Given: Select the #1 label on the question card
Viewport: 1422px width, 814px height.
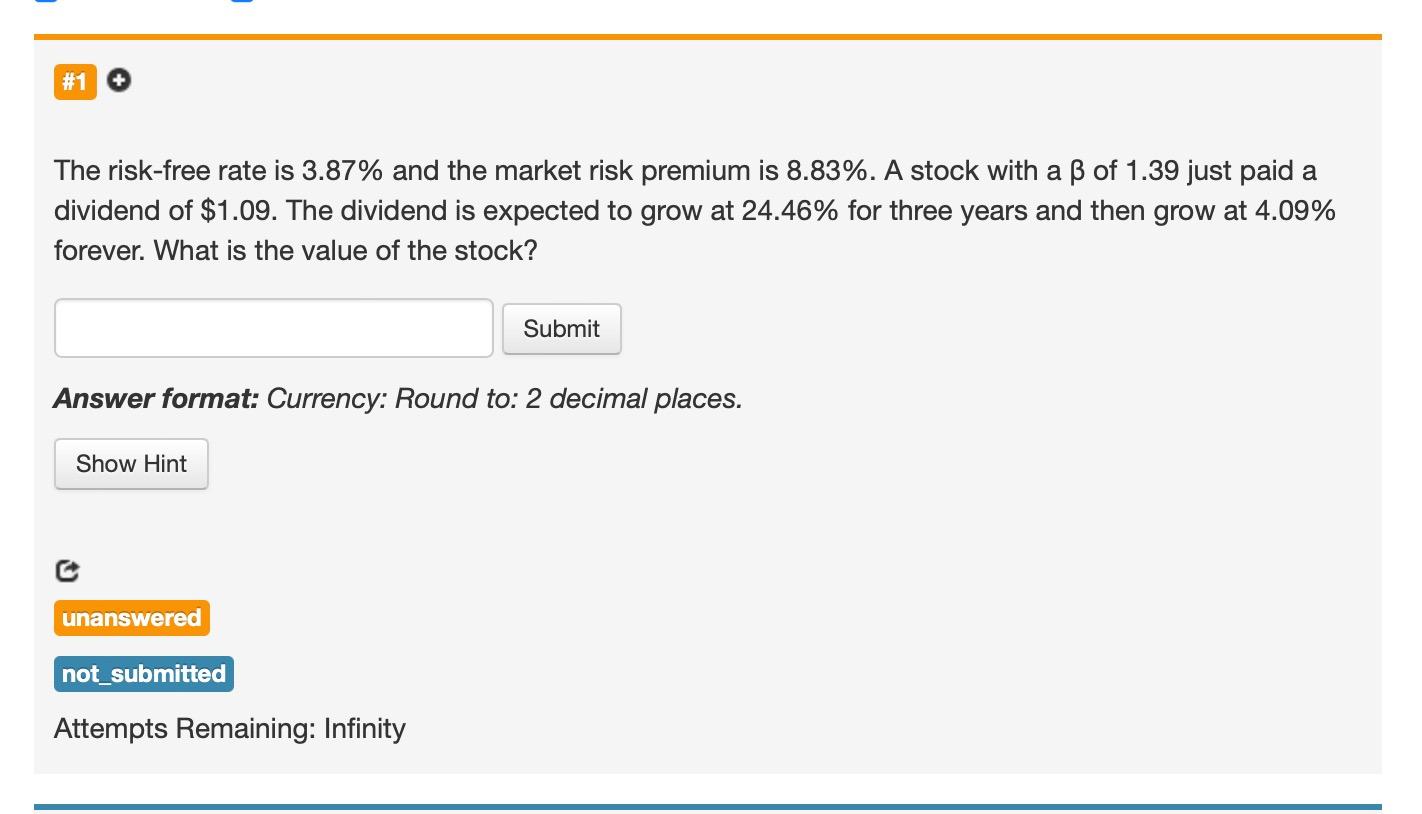Looking at the screenshot, I should pyautogui.click(x=74, y=82).
